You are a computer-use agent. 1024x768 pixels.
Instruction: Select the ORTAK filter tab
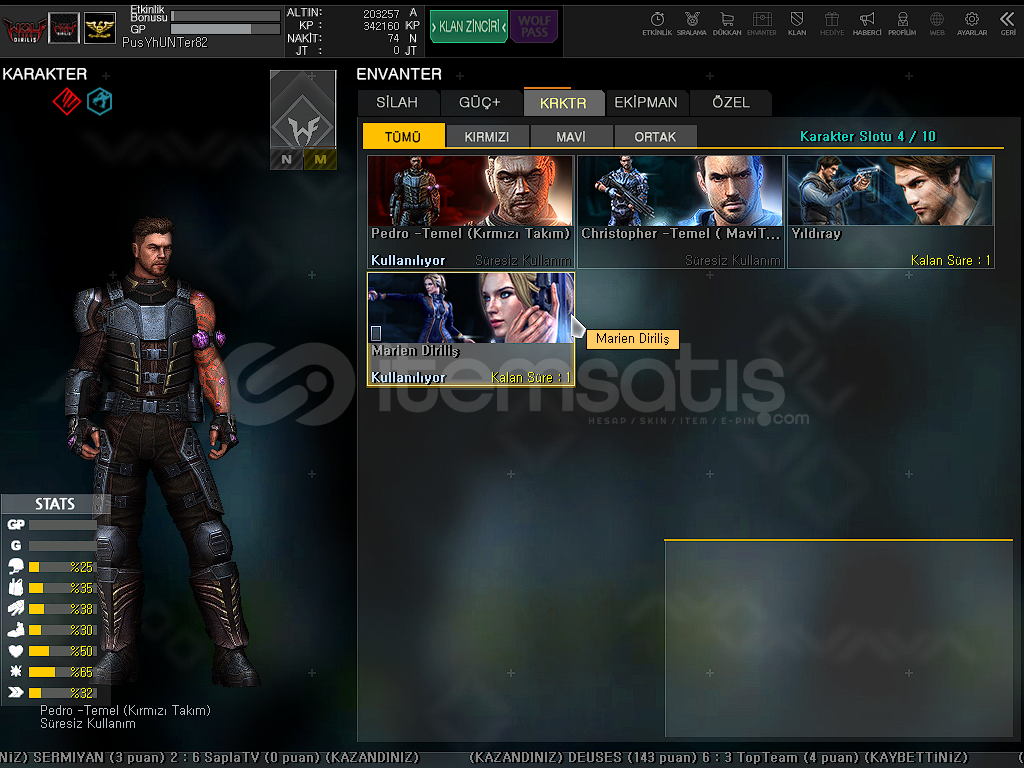[655, 136]
